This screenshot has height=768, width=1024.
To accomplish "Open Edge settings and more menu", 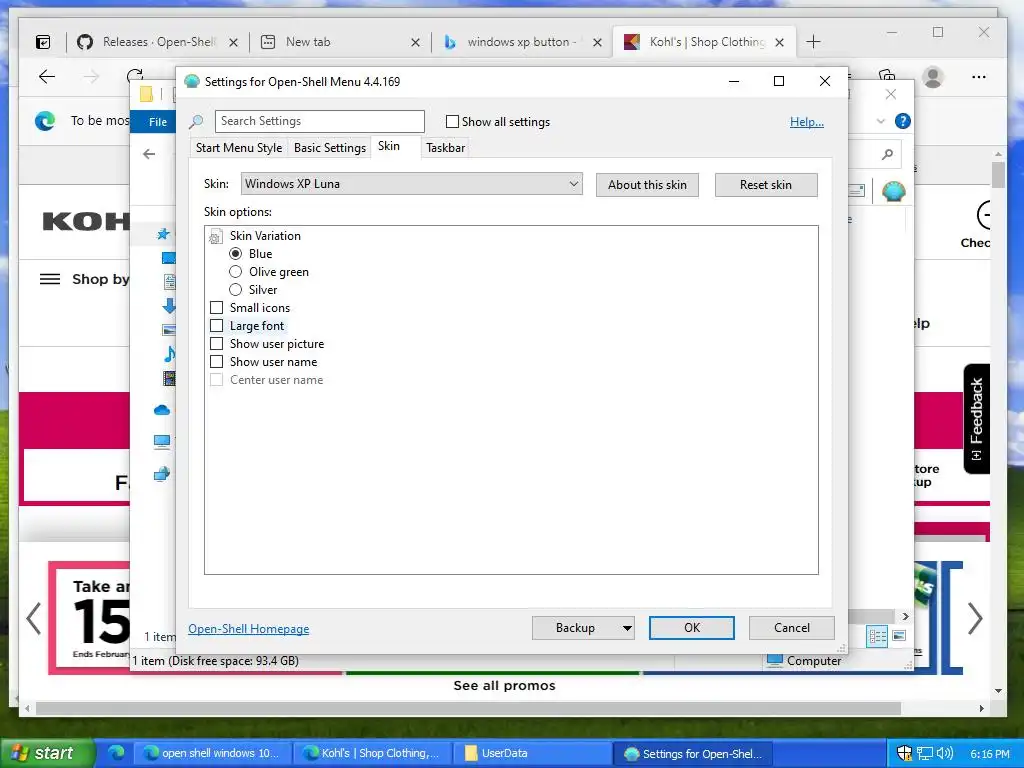I will (x=979, y=77).
